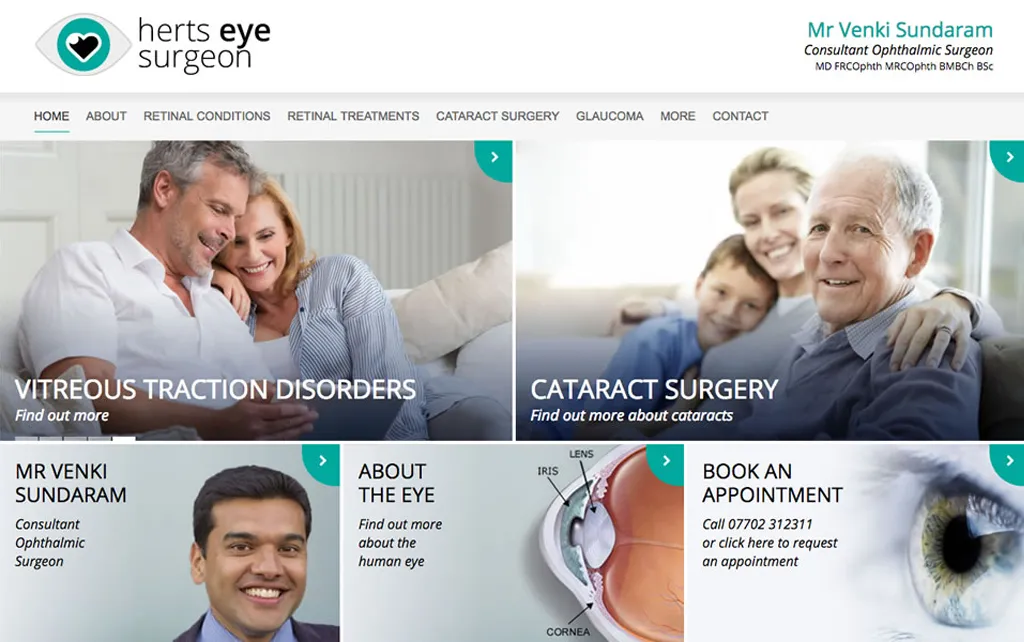Click arrow icon on About The Eye card

666,461
